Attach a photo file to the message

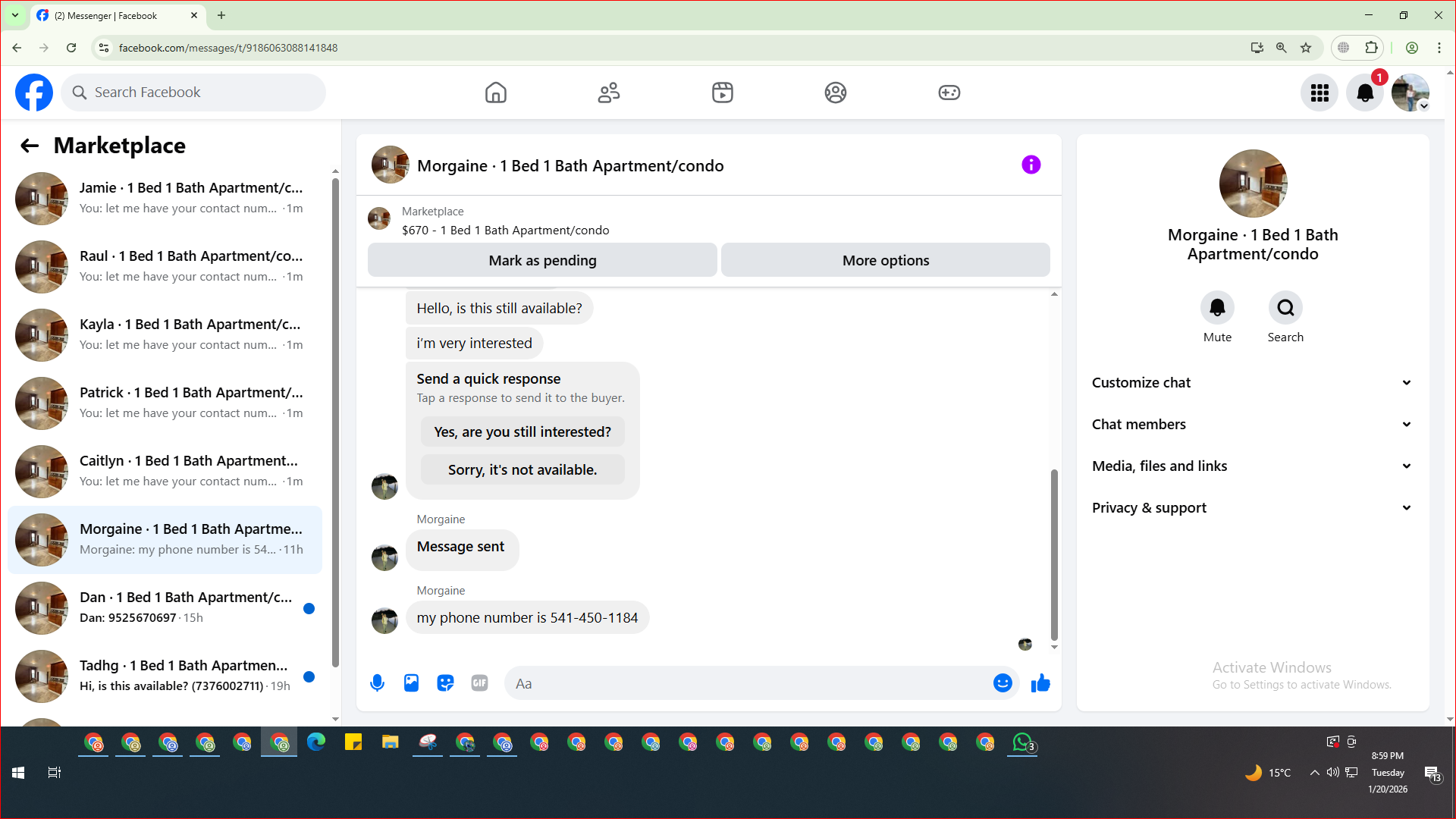(411, 683)
